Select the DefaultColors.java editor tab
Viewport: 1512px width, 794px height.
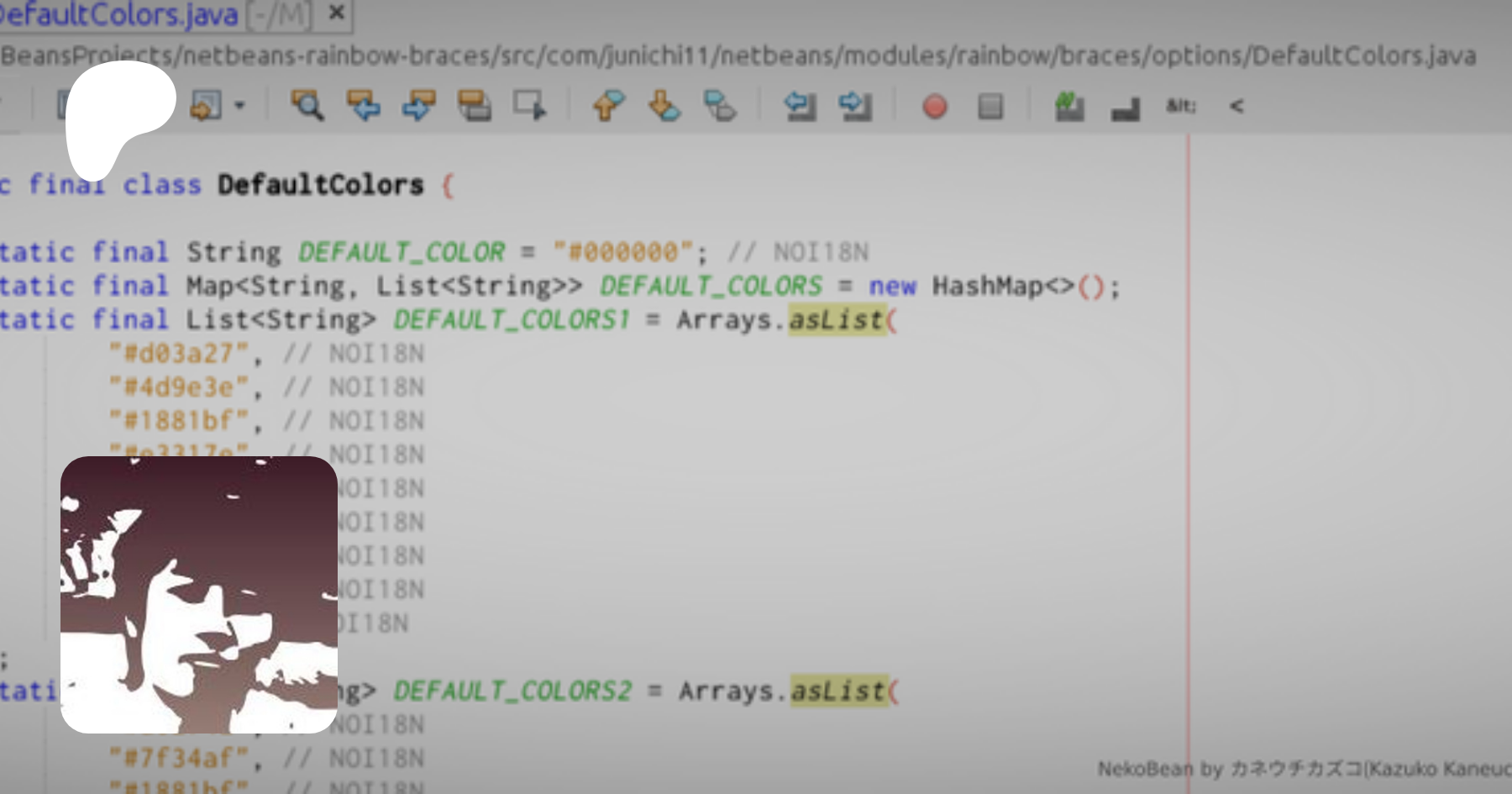(118, 14)
